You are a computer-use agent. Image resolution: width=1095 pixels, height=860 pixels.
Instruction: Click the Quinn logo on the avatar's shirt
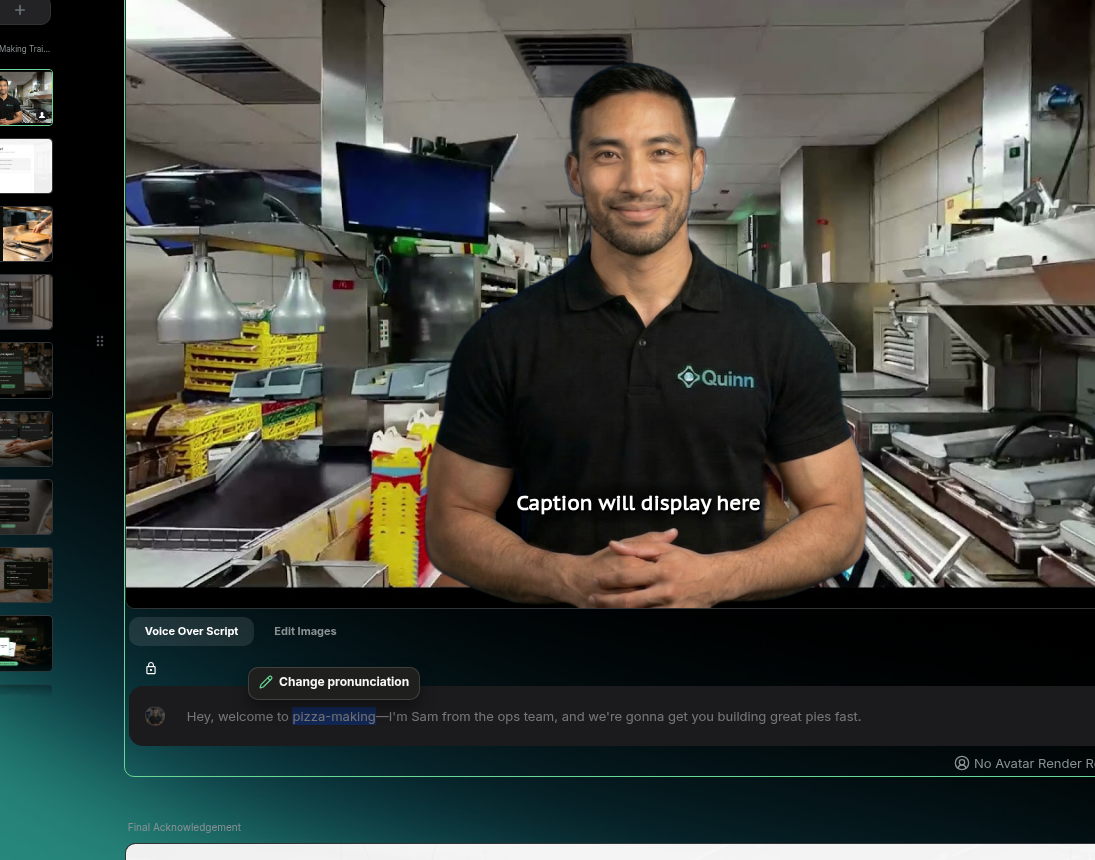[x=716, y=378]
